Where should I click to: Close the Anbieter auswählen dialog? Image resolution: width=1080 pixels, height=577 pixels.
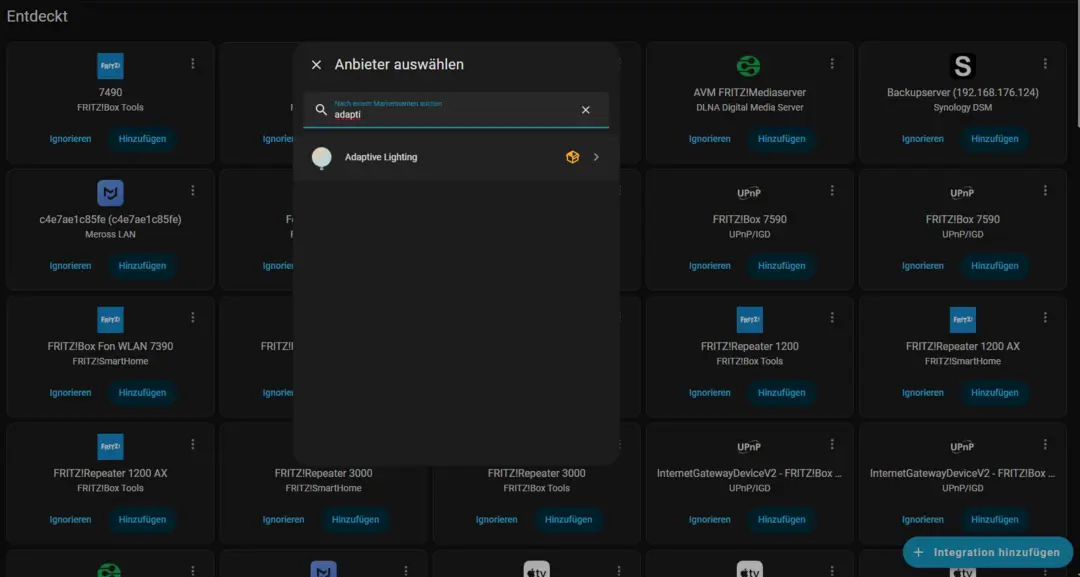click(316, 63)
